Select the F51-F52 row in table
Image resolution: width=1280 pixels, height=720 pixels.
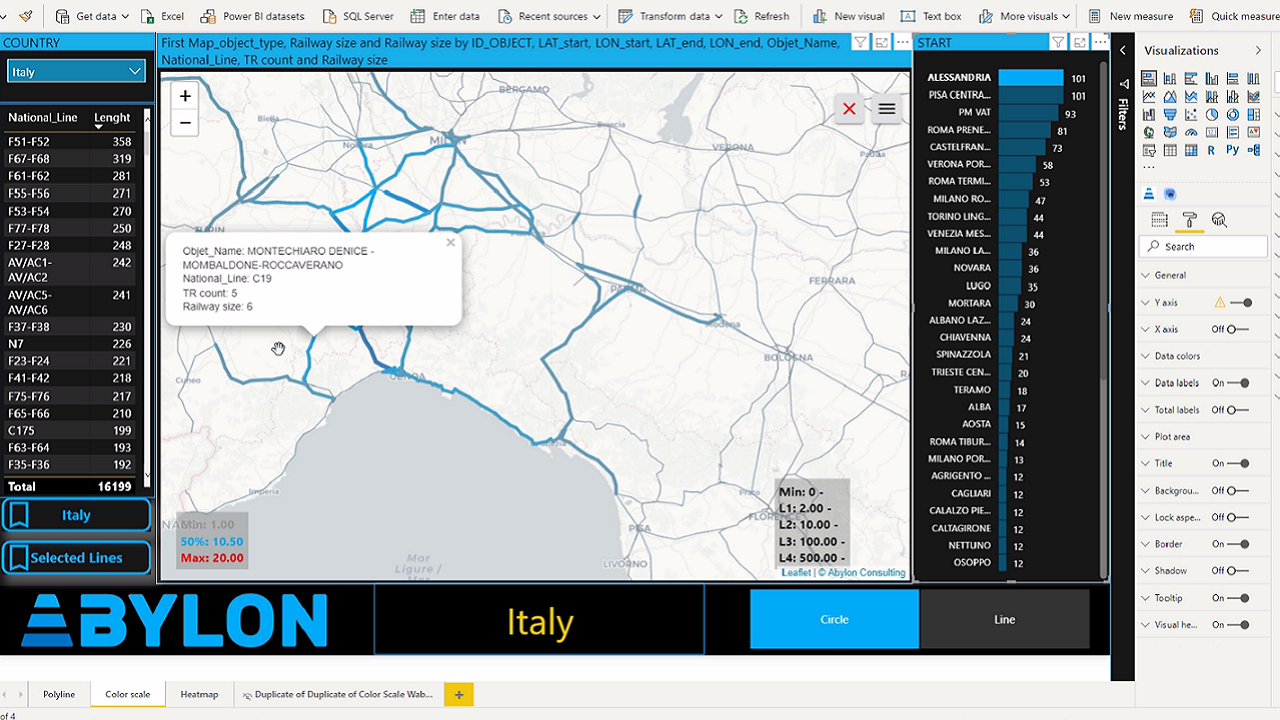(71, 142)
